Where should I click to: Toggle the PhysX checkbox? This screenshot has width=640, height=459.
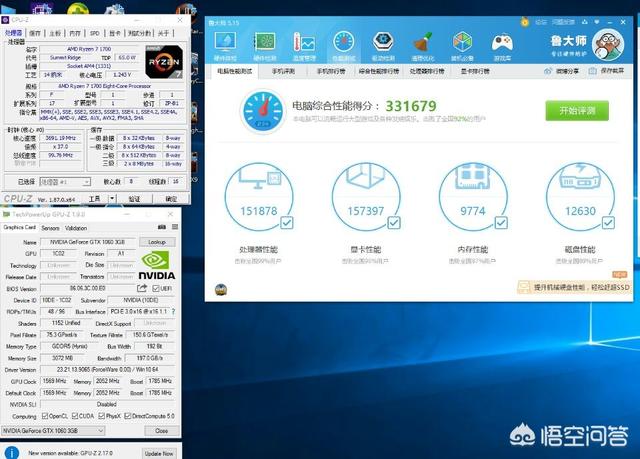[102, 416]
